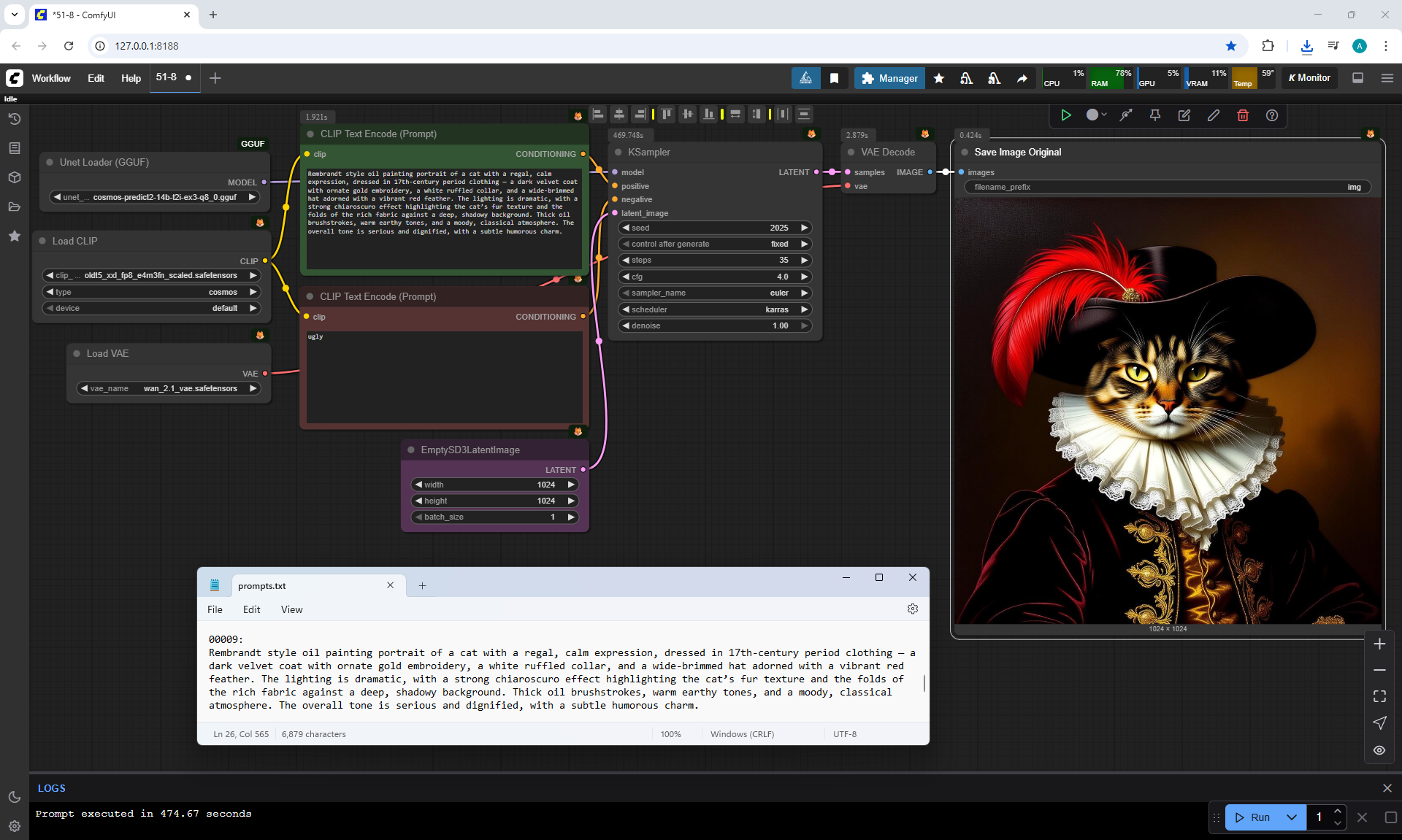Pin the selected Save Image node
Screen dimensions: 1402x840
pos(1155,115)
